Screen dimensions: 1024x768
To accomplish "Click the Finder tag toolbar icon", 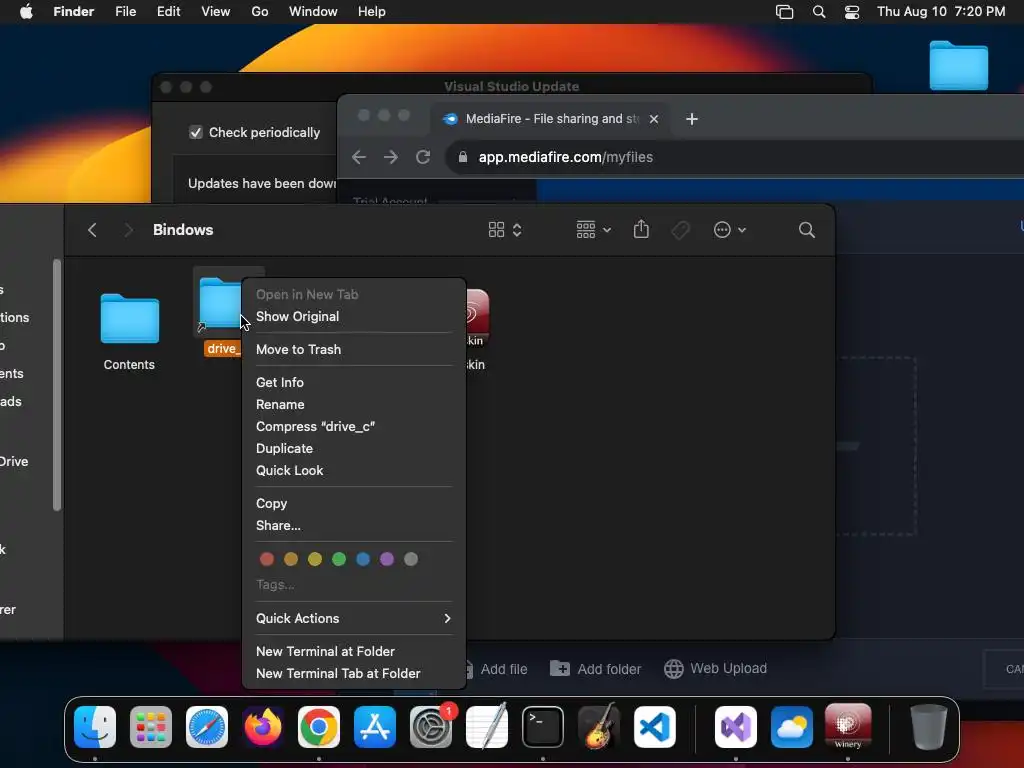I will [x=680, y=230].
